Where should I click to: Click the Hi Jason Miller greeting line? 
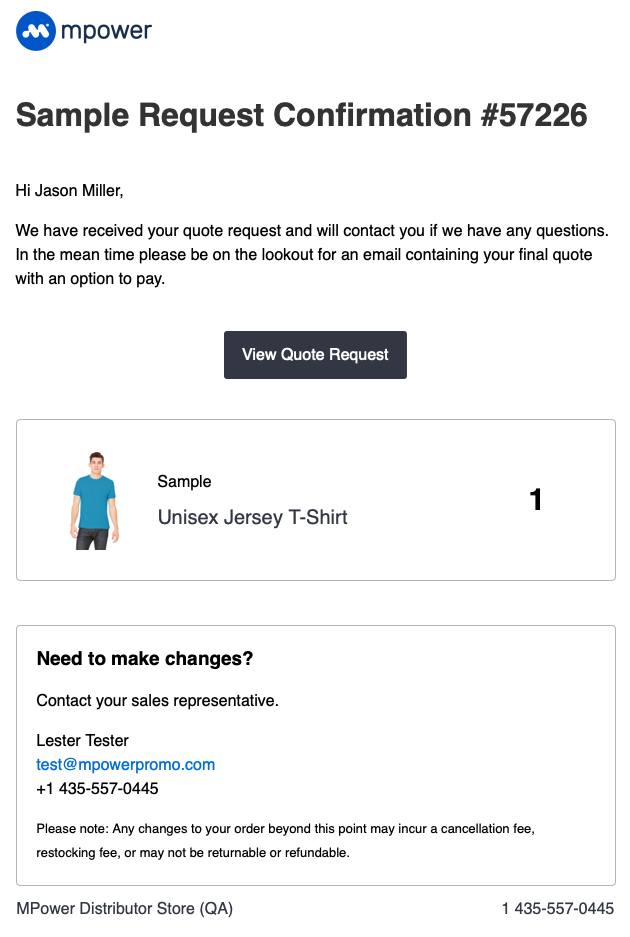(x=69, y=191)
